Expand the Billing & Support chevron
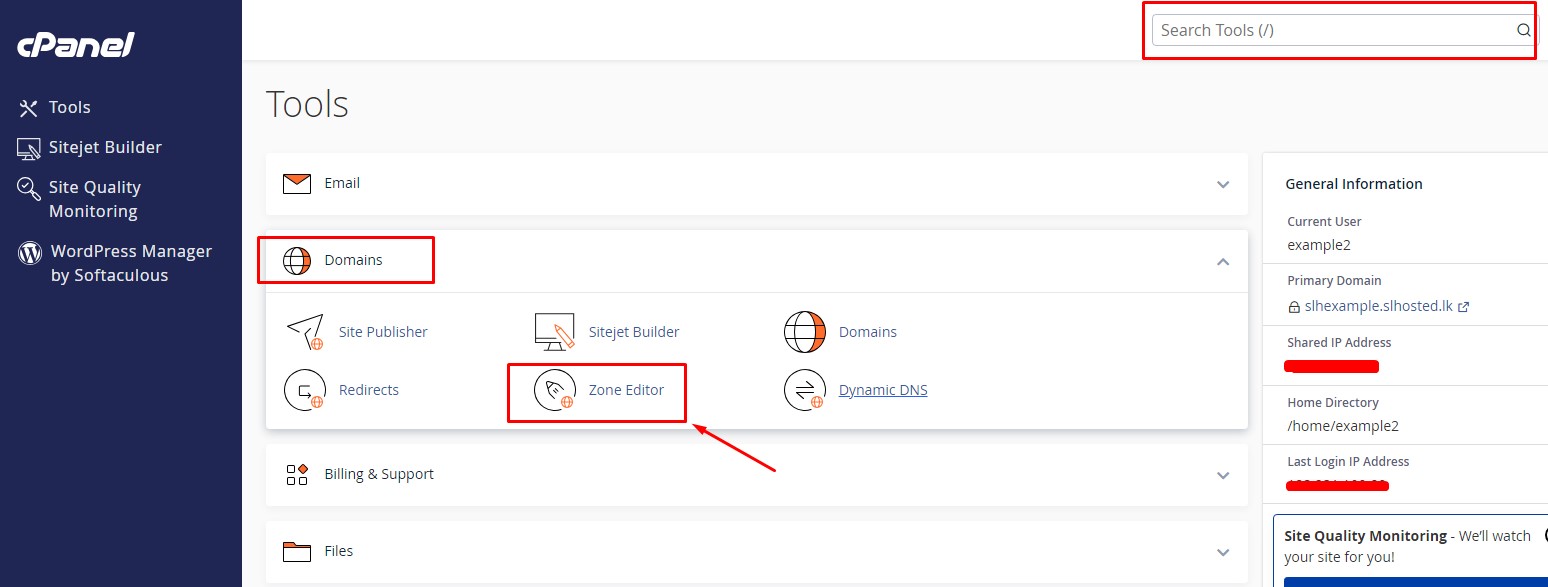 pyautogui.click(x=1222, y=475)
